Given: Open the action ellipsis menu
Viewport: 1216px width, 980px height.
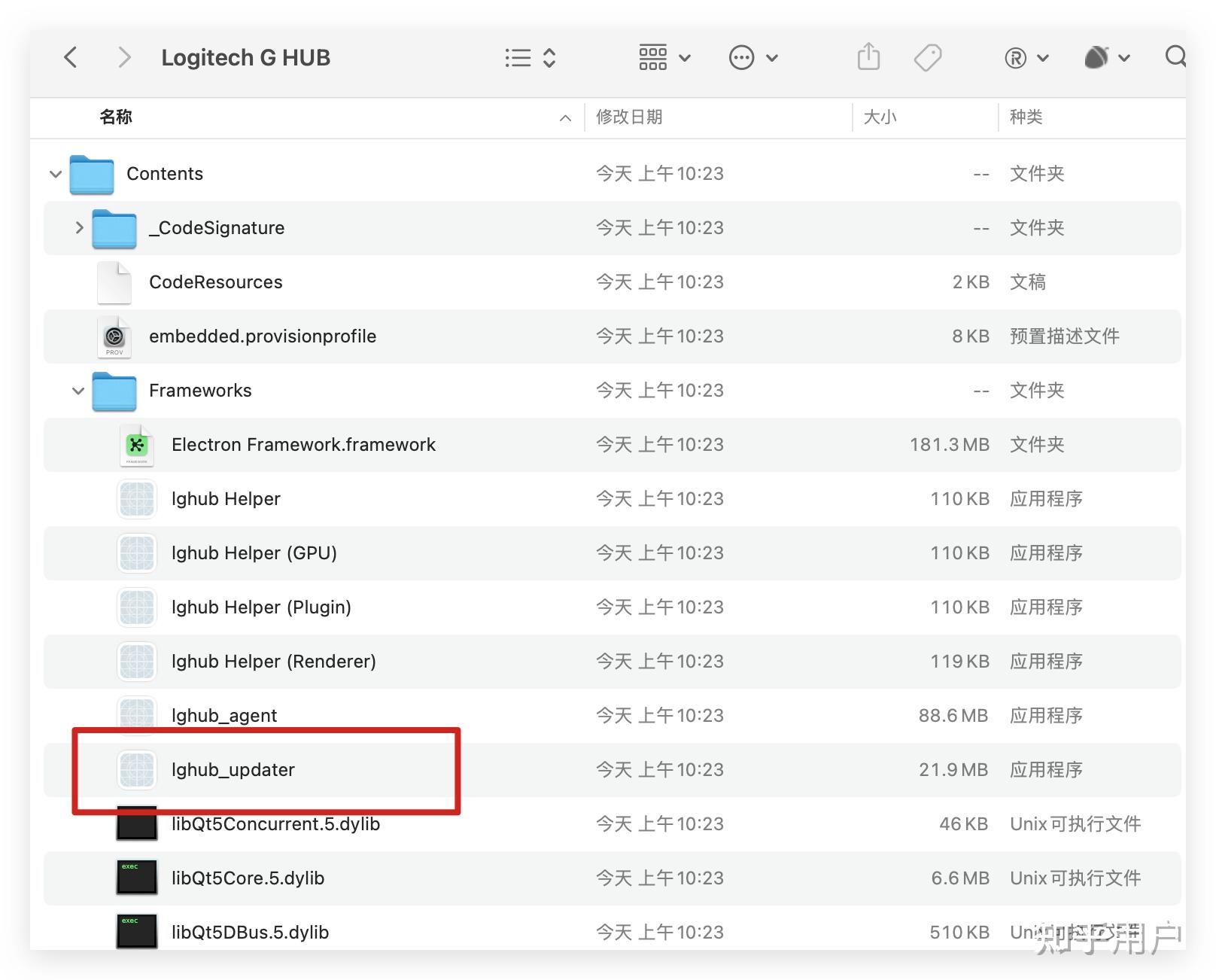Looking at the screenshot, I should [x=753, y=58].
